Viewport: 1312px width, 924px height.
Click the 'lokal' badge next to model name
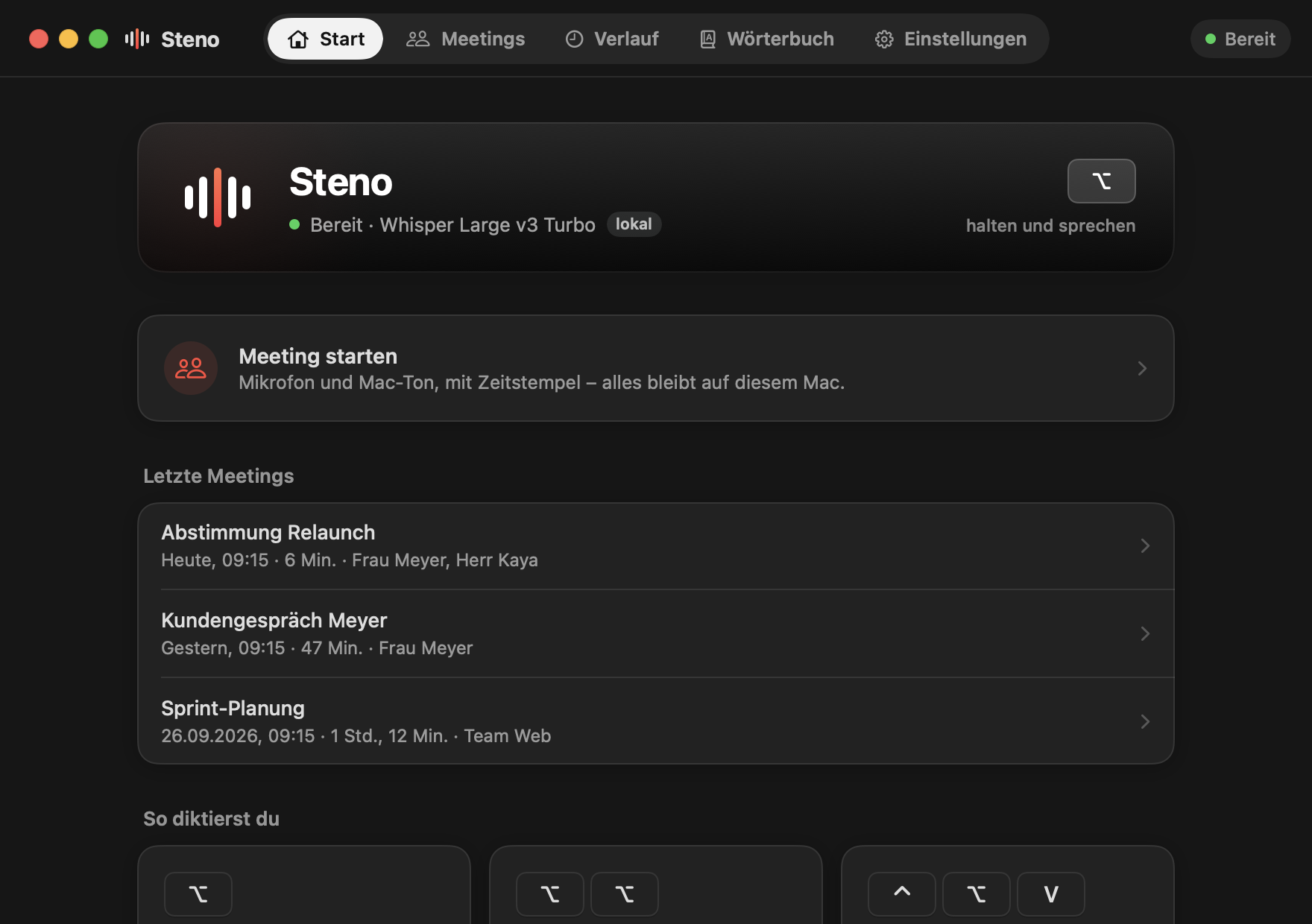634,224
